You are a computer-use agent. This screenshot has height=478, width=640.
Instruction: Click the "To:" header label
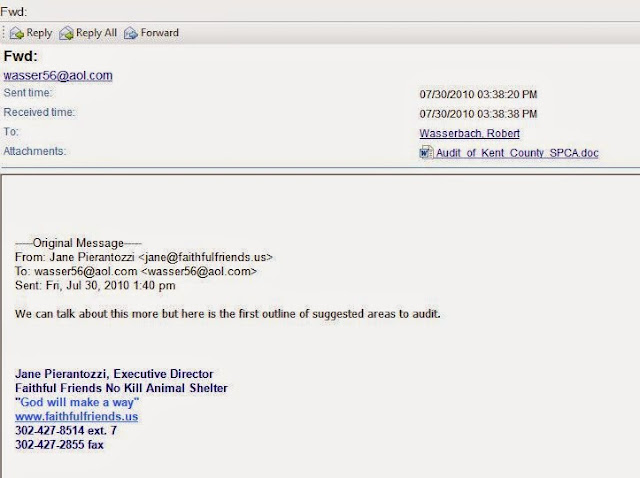pos(11,132)
